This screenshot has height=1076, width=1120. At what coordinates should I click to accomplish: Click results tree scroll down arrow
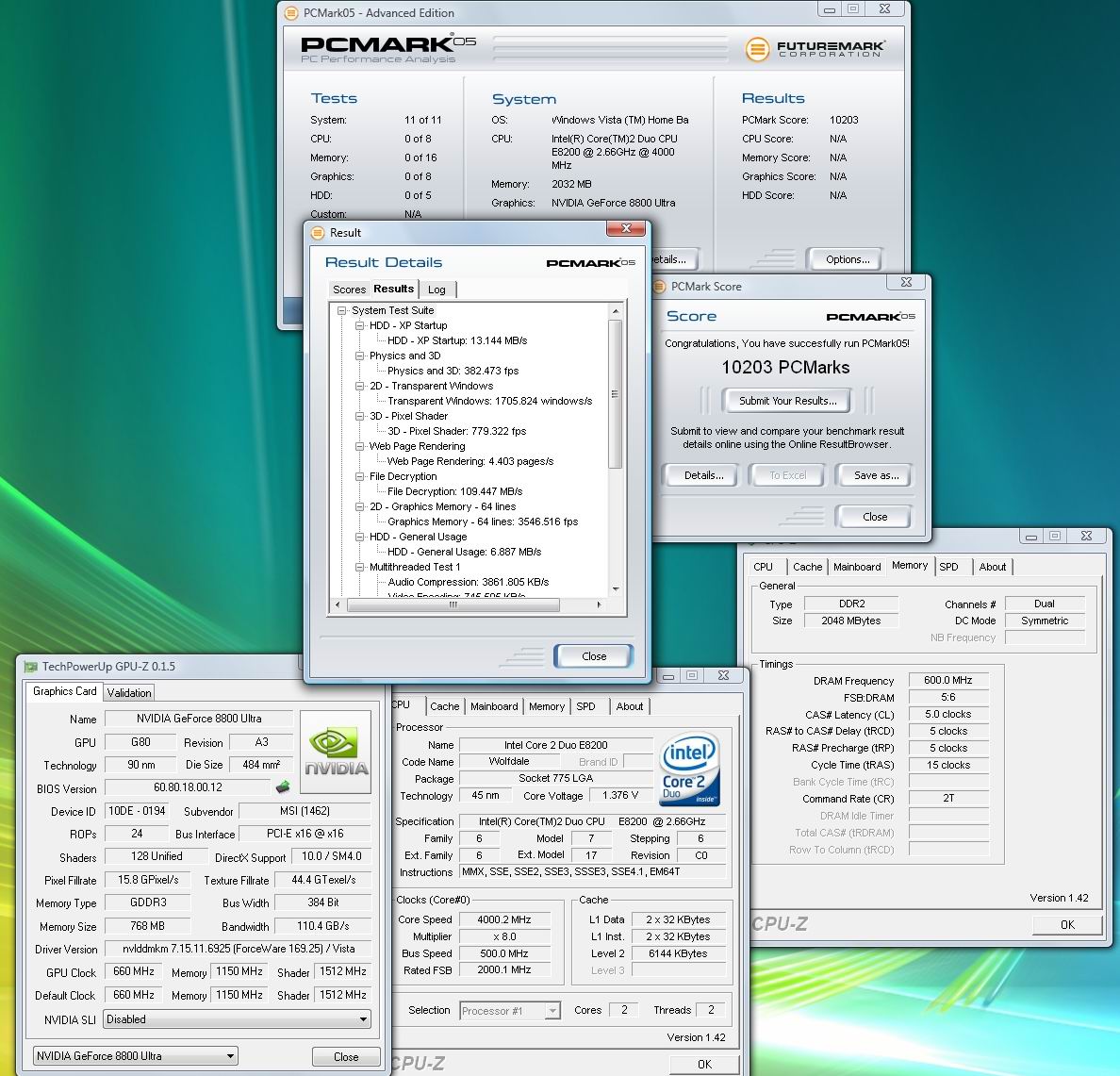point(615,588)
